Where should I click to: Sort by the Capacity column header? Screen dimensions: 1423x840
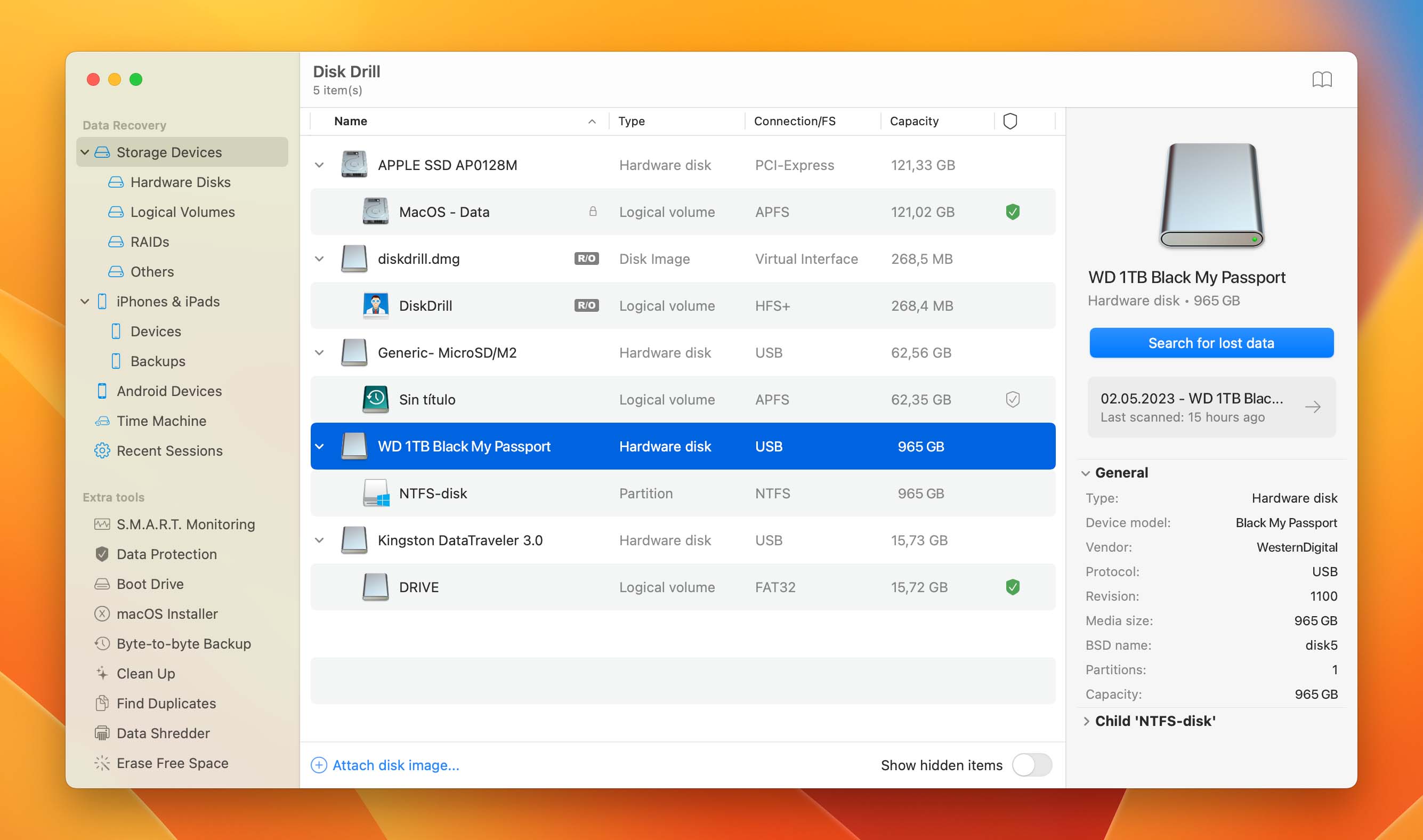[x=937, y=121]
